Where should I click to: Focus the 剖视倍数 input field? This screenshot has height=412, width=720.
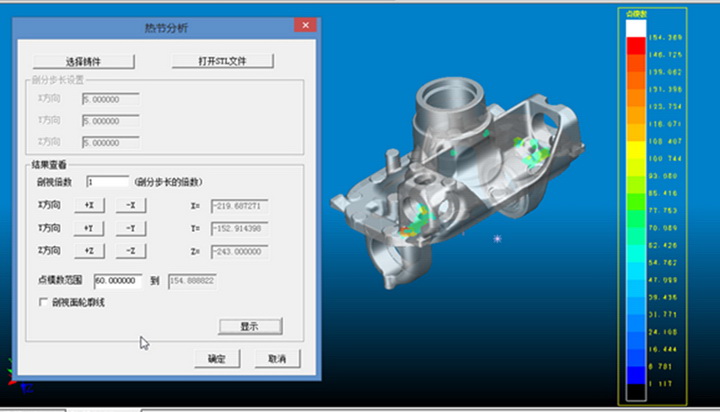(107, 182)
